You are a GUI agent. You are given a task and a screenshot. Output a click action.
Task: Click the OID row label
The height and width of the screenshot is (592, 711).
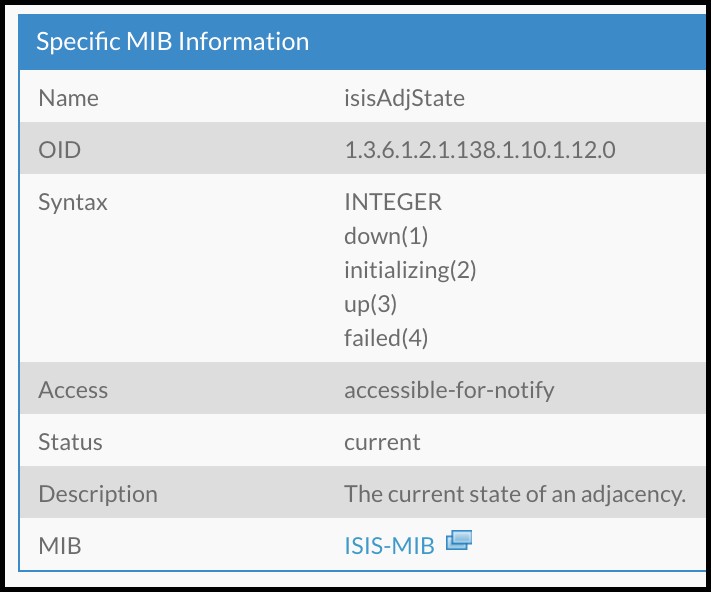tap(59, 150)
